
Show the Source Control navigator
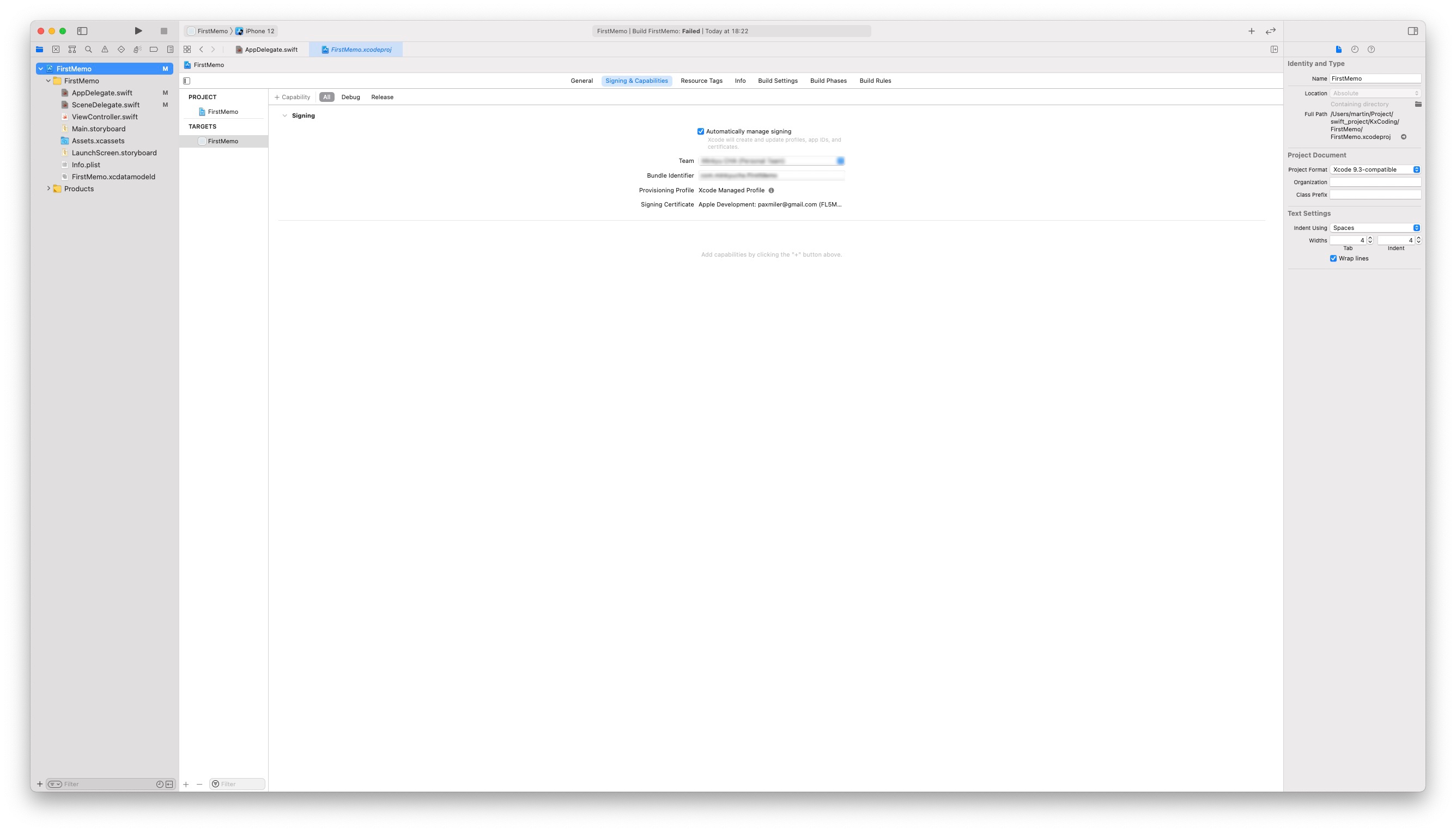[56, 50]
